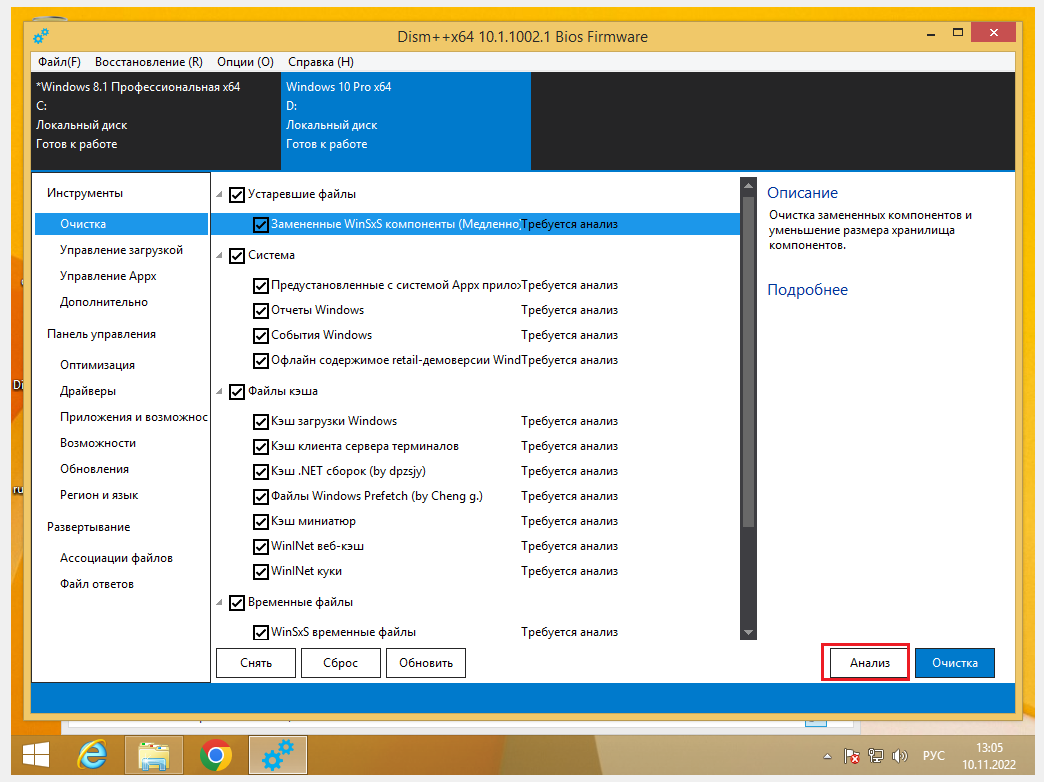Screen dimensions: 1044x782
Task: Click the blue Очистка button
Action: [955, 663]
